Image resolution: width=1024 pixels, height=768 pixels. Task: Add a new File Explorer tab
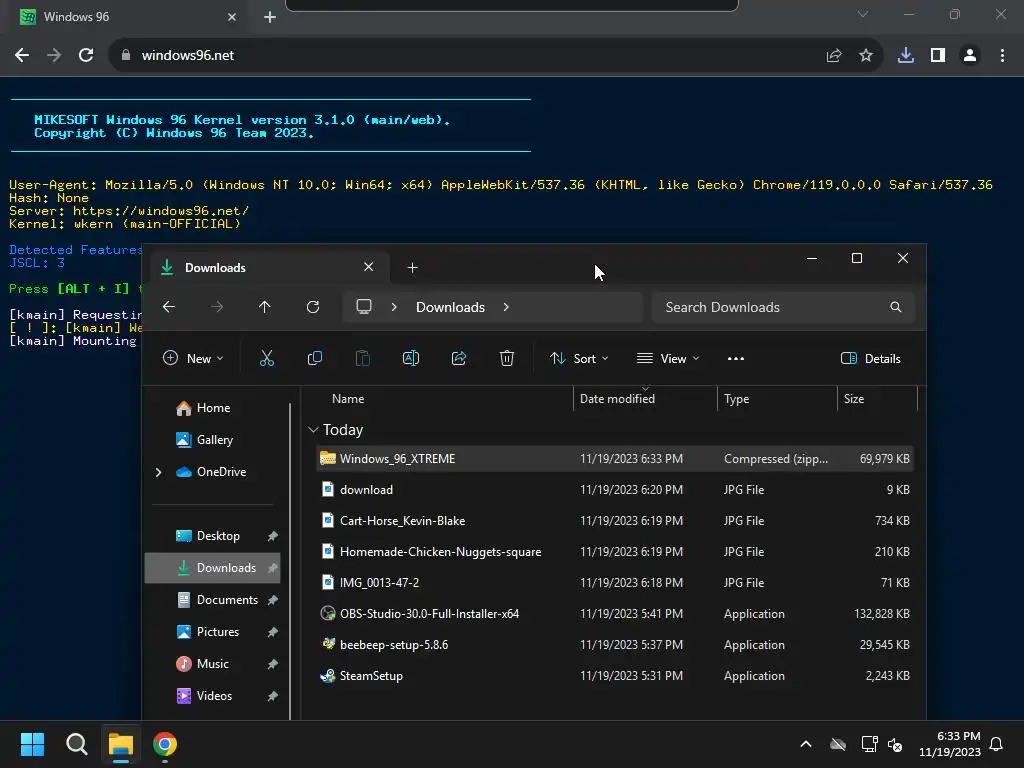(412, 268)
